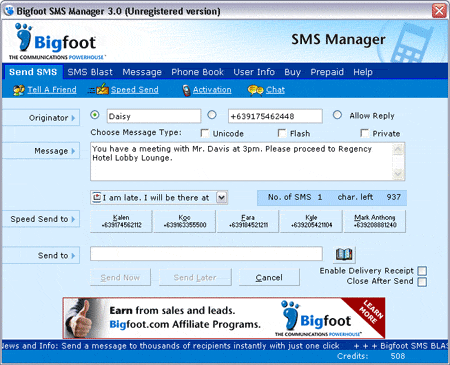Open the Message menu tab
The image size is (450, 365).
click(142, 72)
